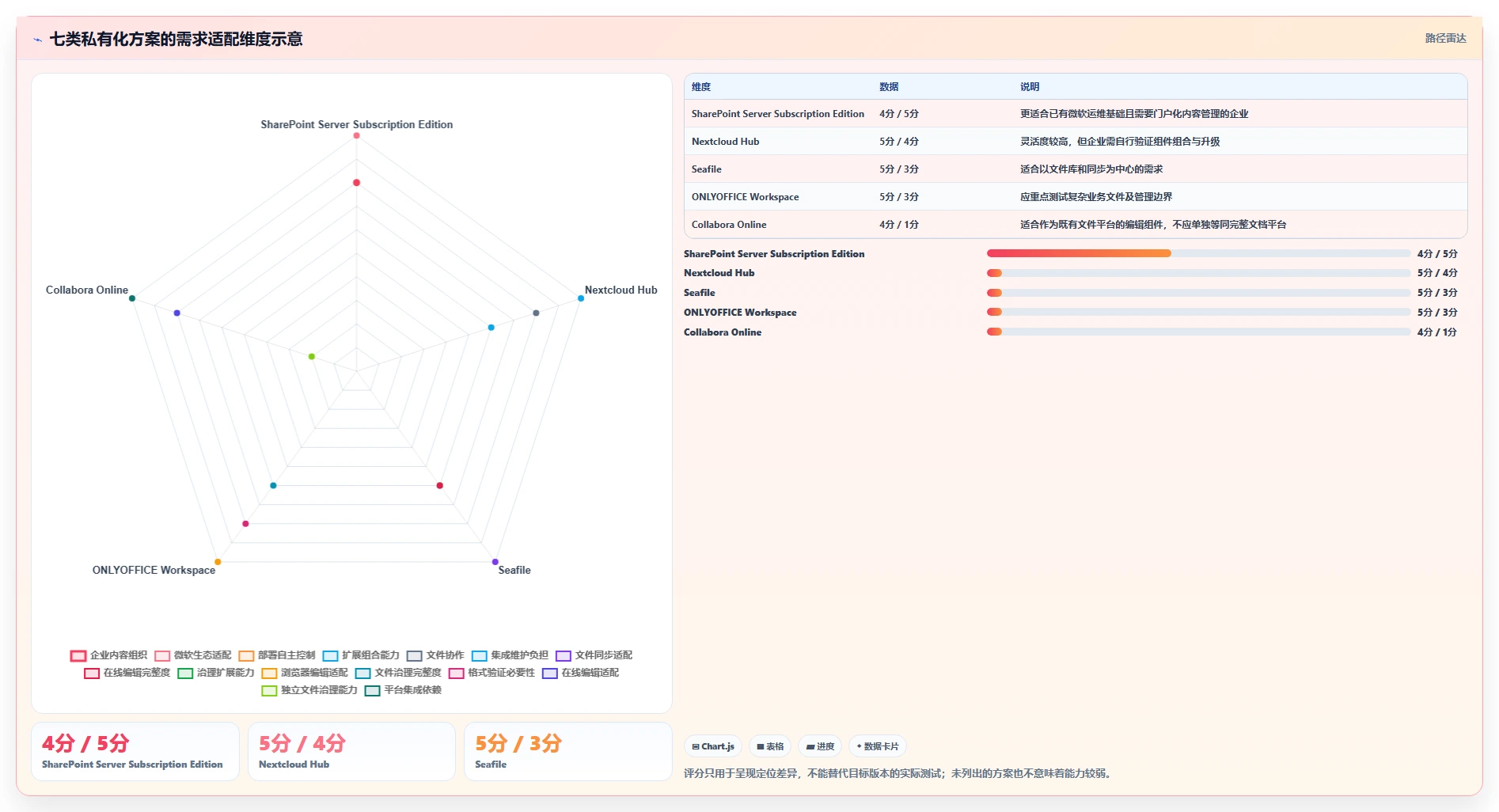The height and width of the screenshot is (812, 1499).
Task: Click the 独立文件治理能力 legend color box
Action: pyautogui.click(x=269, y=691)
